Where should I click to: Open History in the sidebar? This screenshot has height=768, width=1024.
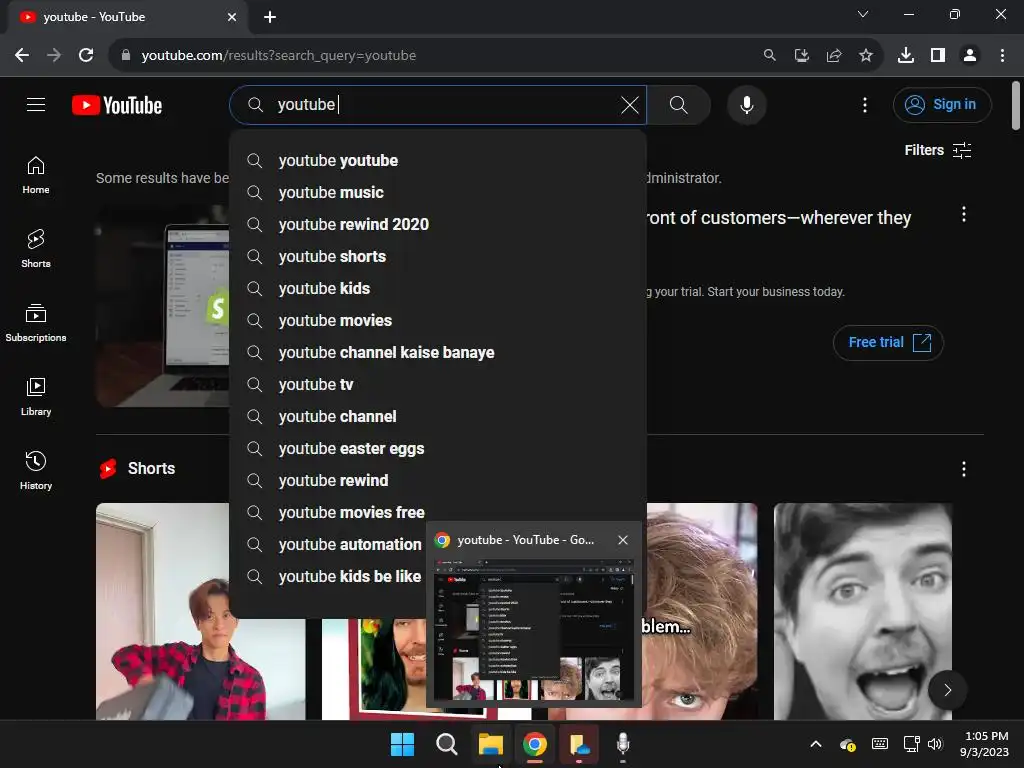[36, 471]
